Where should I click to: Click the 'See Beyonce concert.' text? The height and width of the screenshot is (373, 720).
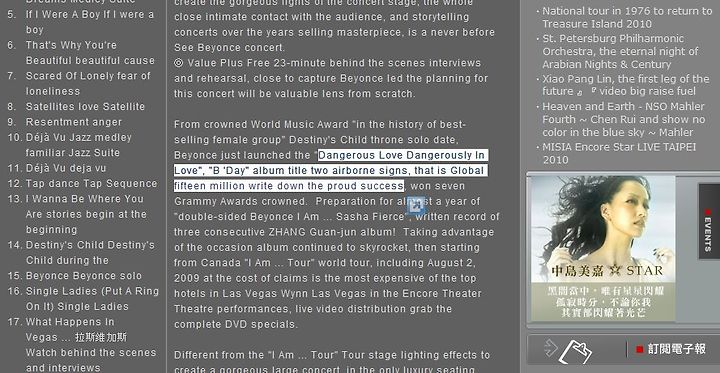230,48
